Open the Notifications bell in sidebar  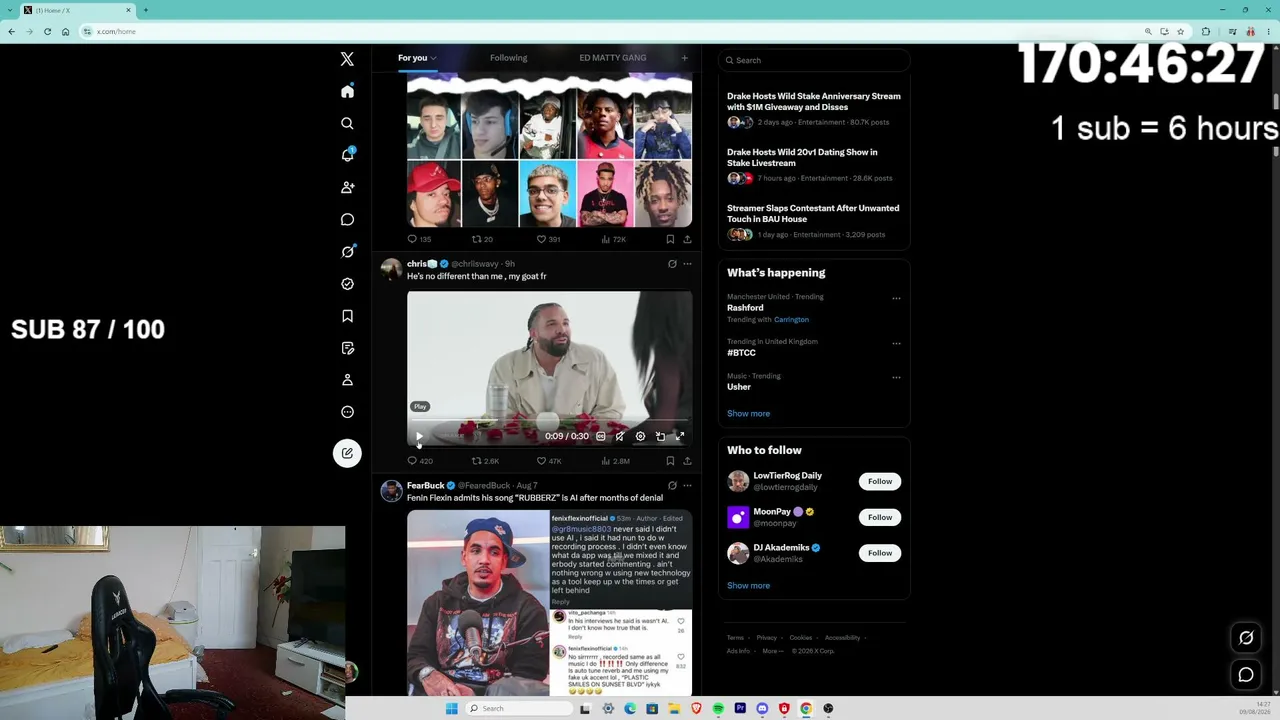pos(347,155)
